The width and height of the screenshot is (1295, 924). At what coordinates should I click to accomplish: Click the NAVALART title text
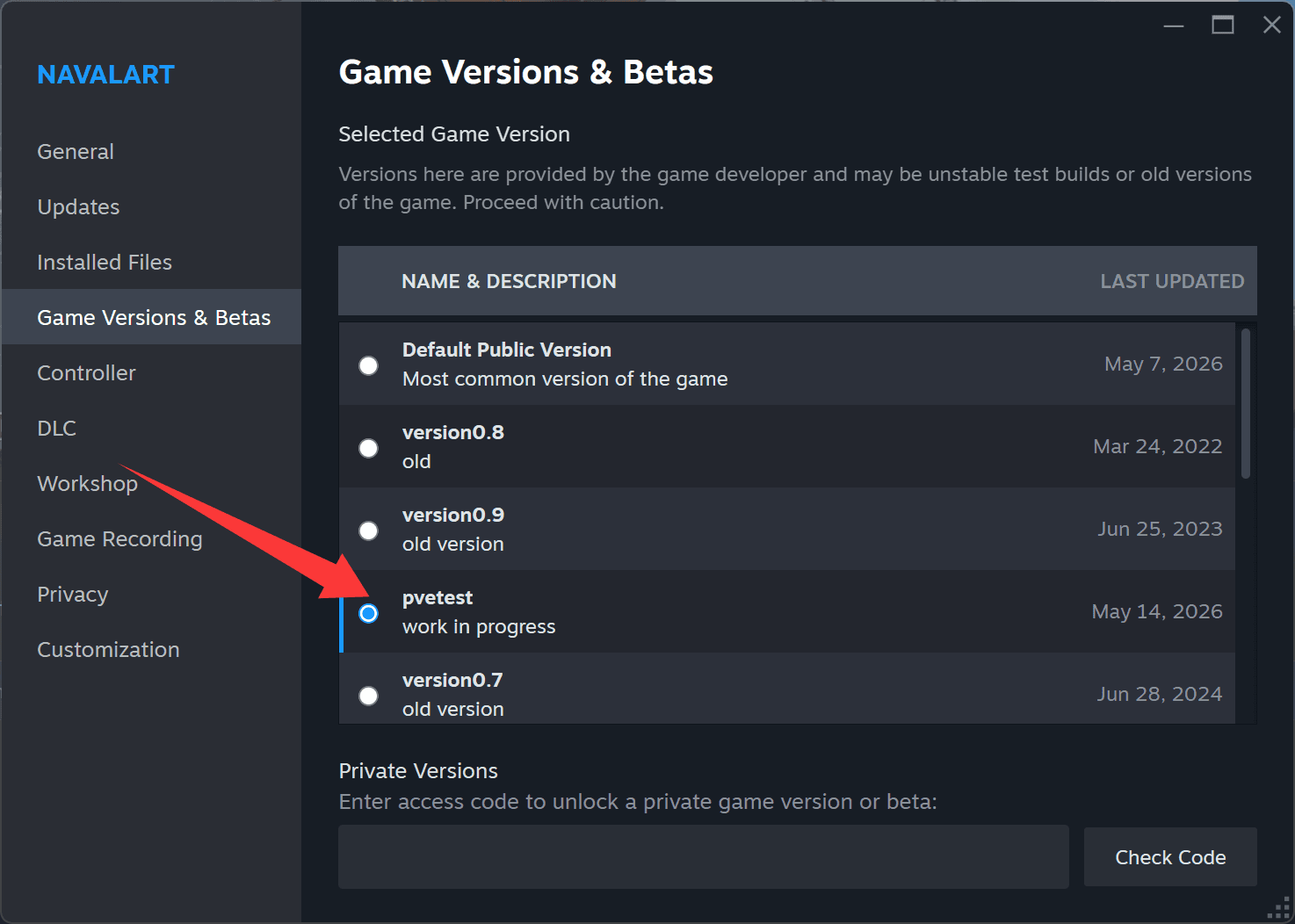coord(105,75)
